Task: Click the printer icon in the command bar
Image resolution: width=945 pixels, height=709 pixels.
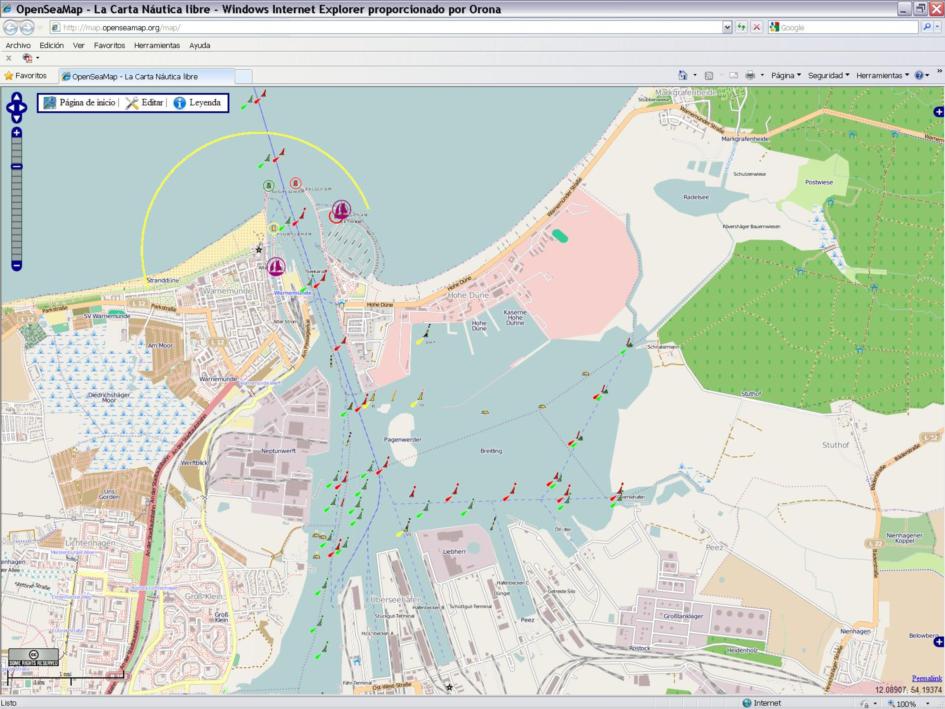Action: coord(749,75)
